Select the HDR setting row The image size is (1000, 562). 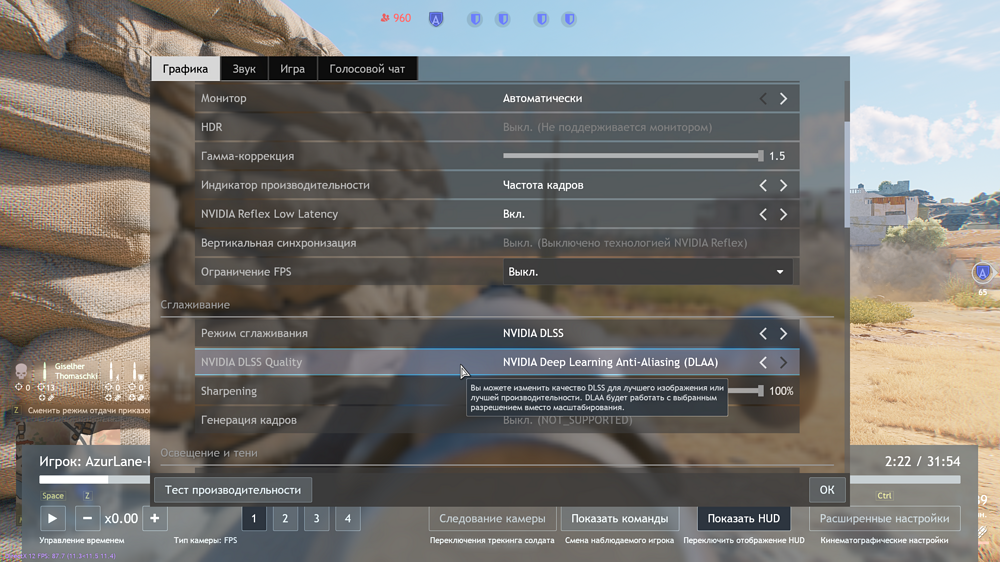[x=497, y=127]
